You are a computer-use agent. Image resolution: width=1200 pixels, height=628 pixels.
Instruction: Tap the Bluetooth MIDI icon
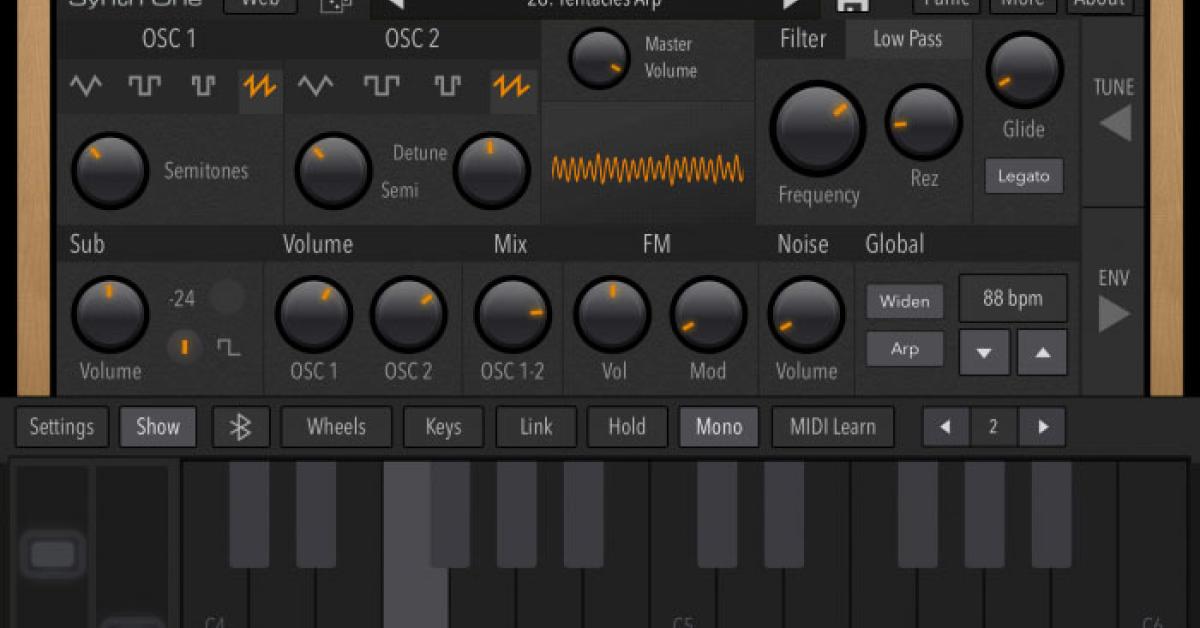[x=240, y=426]
